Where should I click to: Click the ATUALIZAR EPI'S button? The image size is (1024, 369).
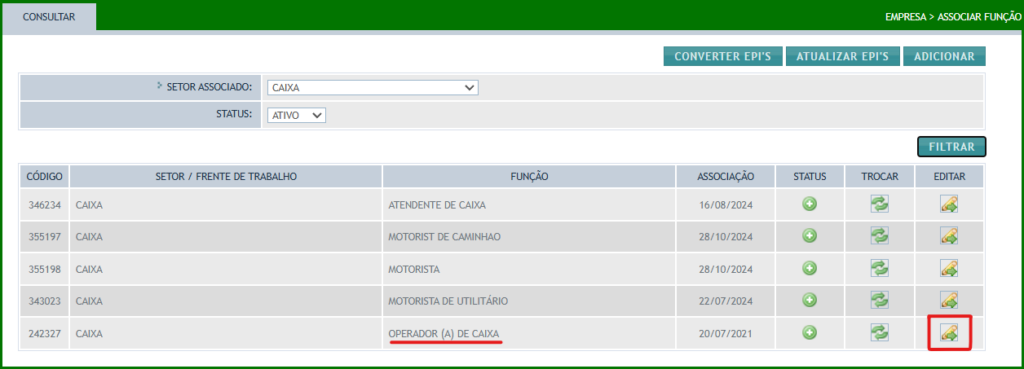tap(842, 57)
